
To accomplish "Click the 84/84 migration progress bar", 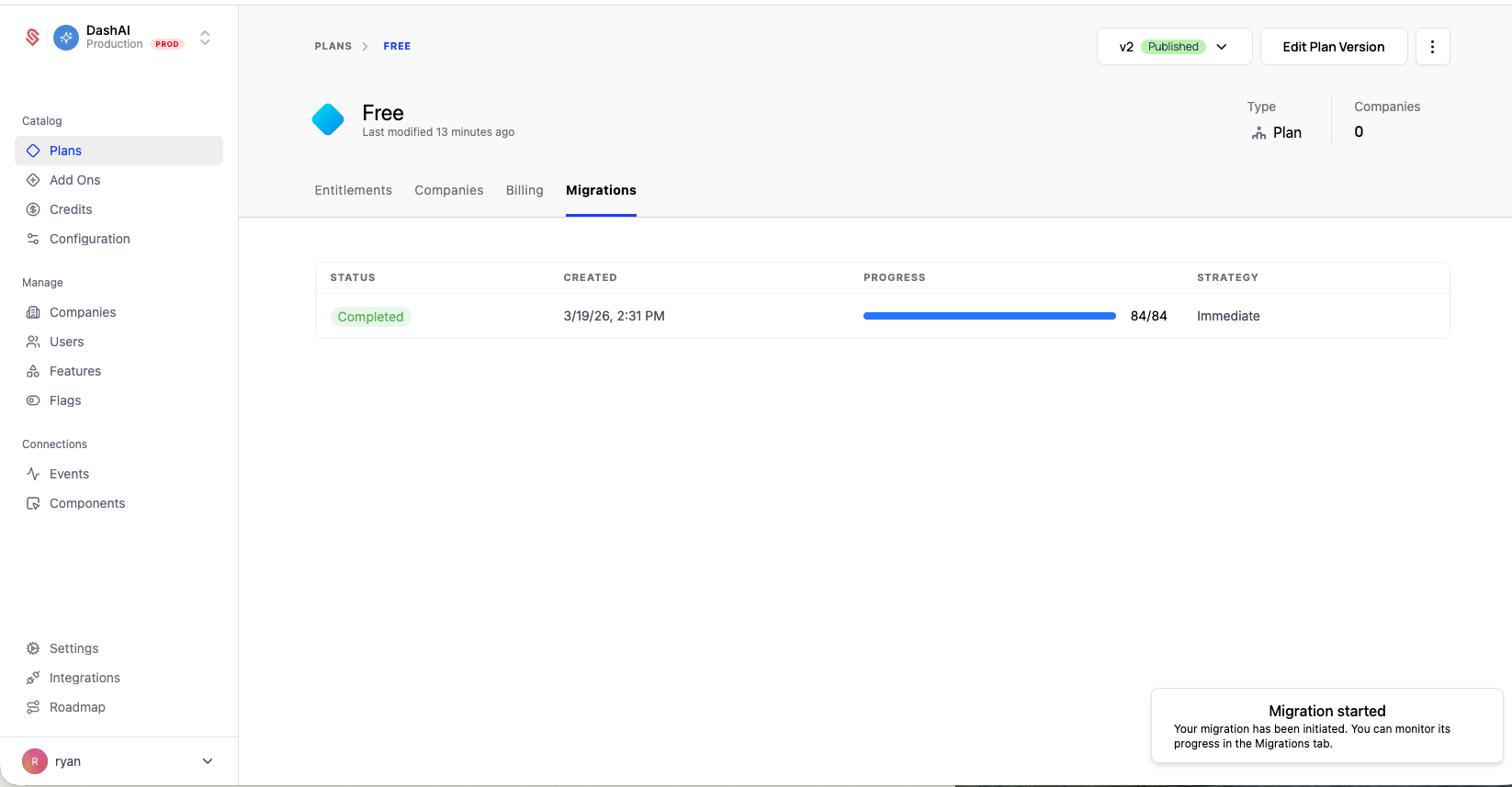I will coord(989,316).
